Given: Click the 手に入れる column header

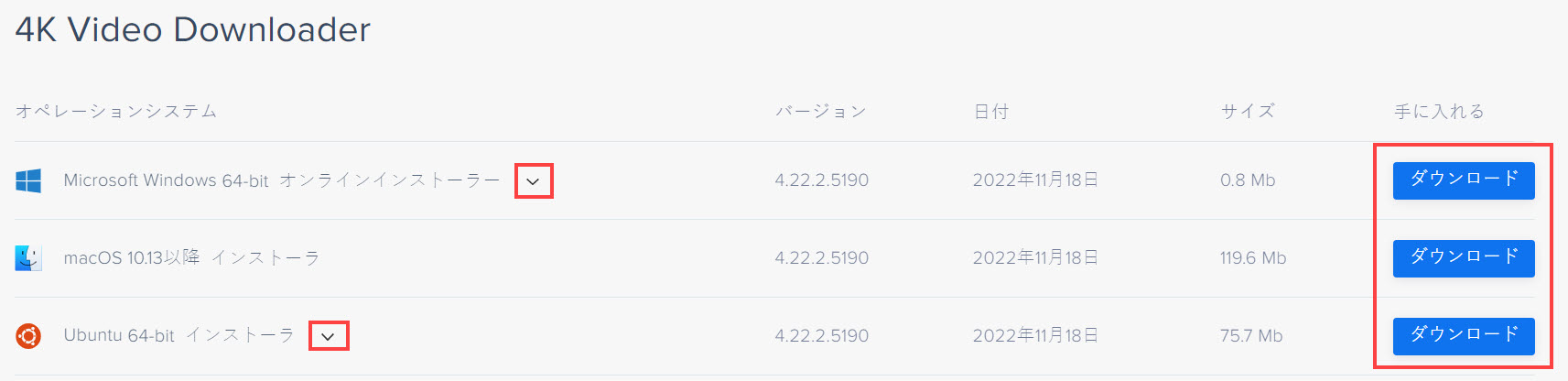Looking at the screenshot, I should click(1439, 112).
